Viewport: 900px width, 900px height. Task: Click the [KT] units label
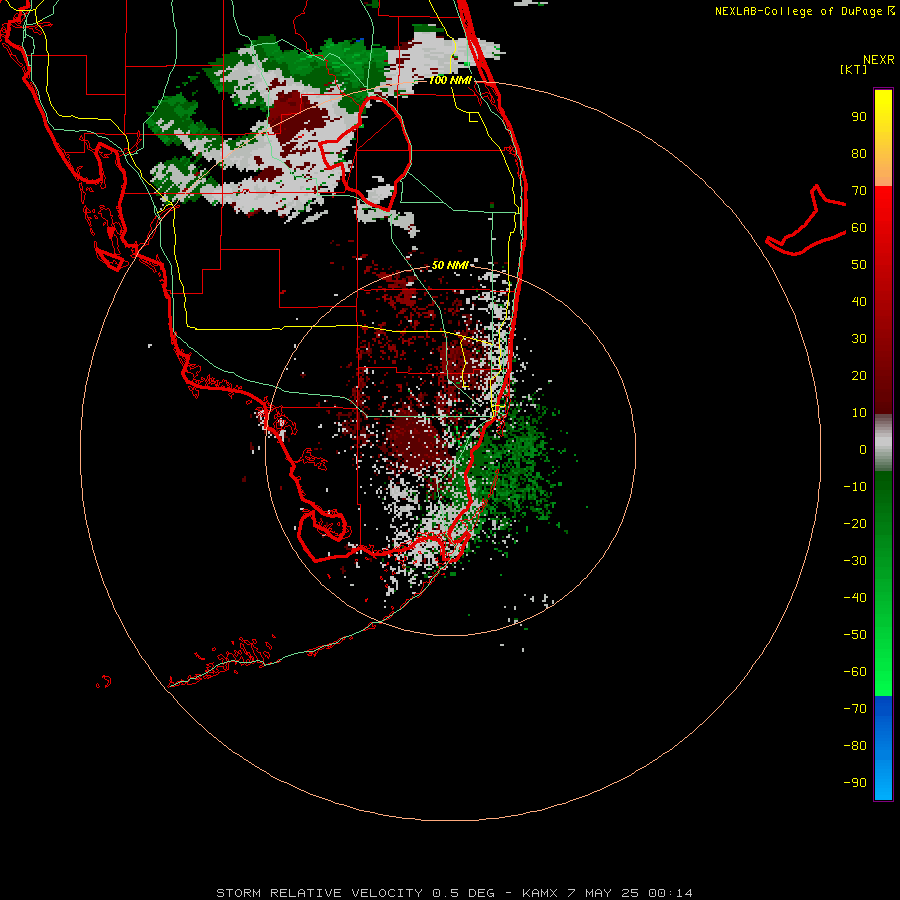(x=853, y=69)
